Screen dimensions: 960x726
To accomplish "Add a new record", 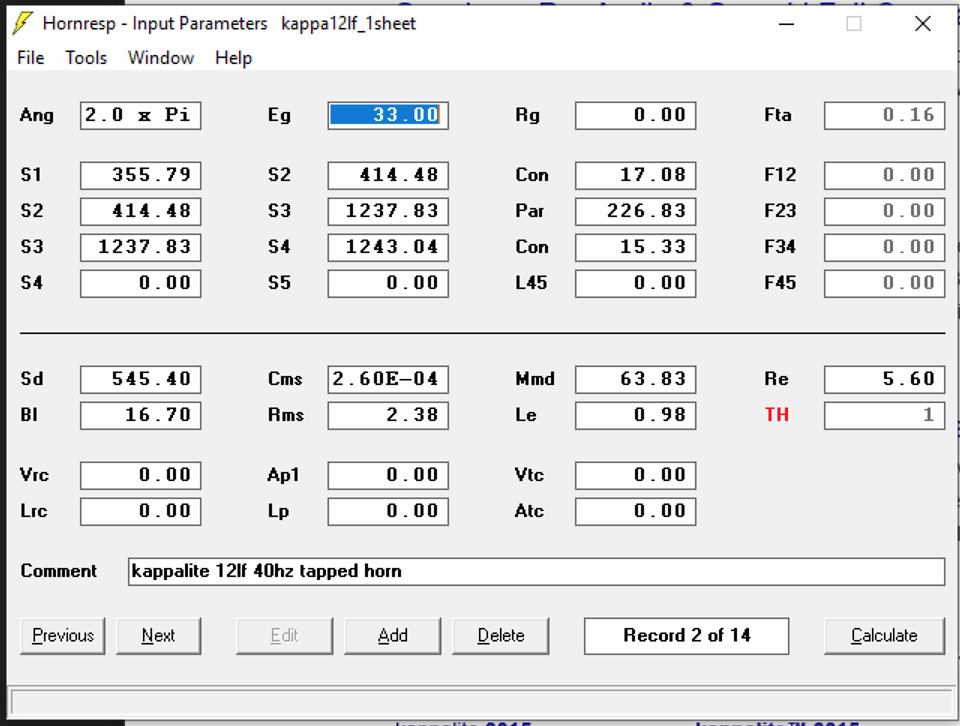I will (392, 636).
